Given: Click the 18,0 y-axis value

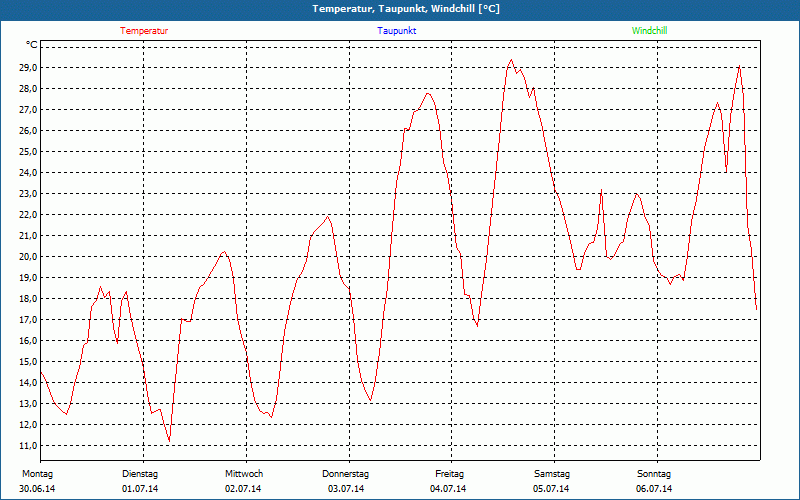Looking at the screenshot, I should tap(29, 298).
